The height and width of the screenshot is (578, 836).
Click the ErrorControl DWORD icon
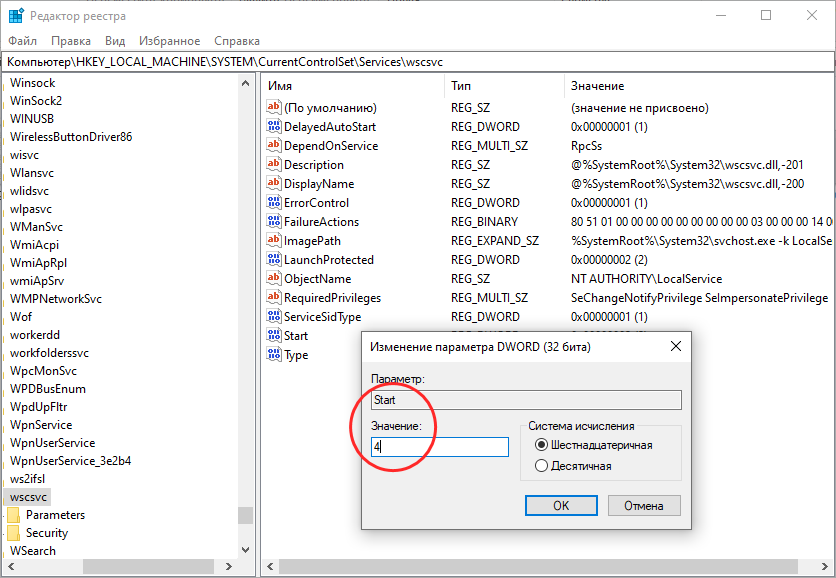pyautogui.click(x=274, y=202)
